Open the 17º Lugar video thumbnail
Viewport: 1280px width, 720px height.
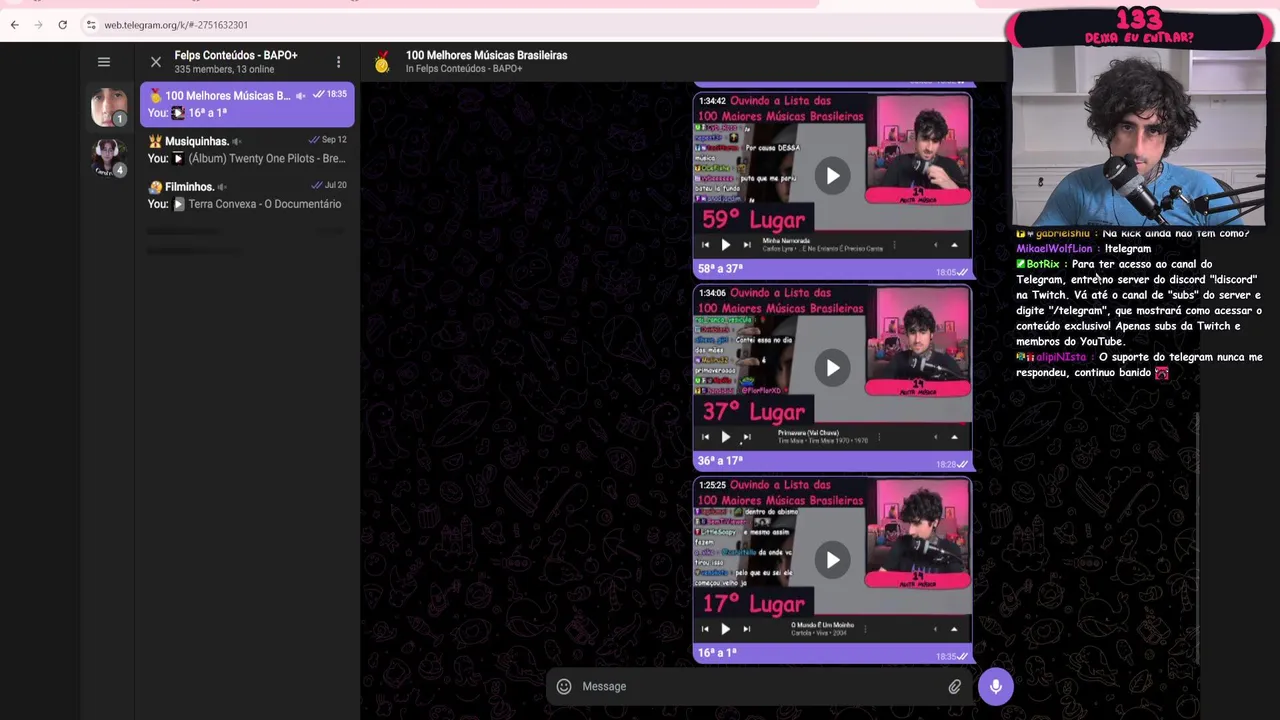832,560
